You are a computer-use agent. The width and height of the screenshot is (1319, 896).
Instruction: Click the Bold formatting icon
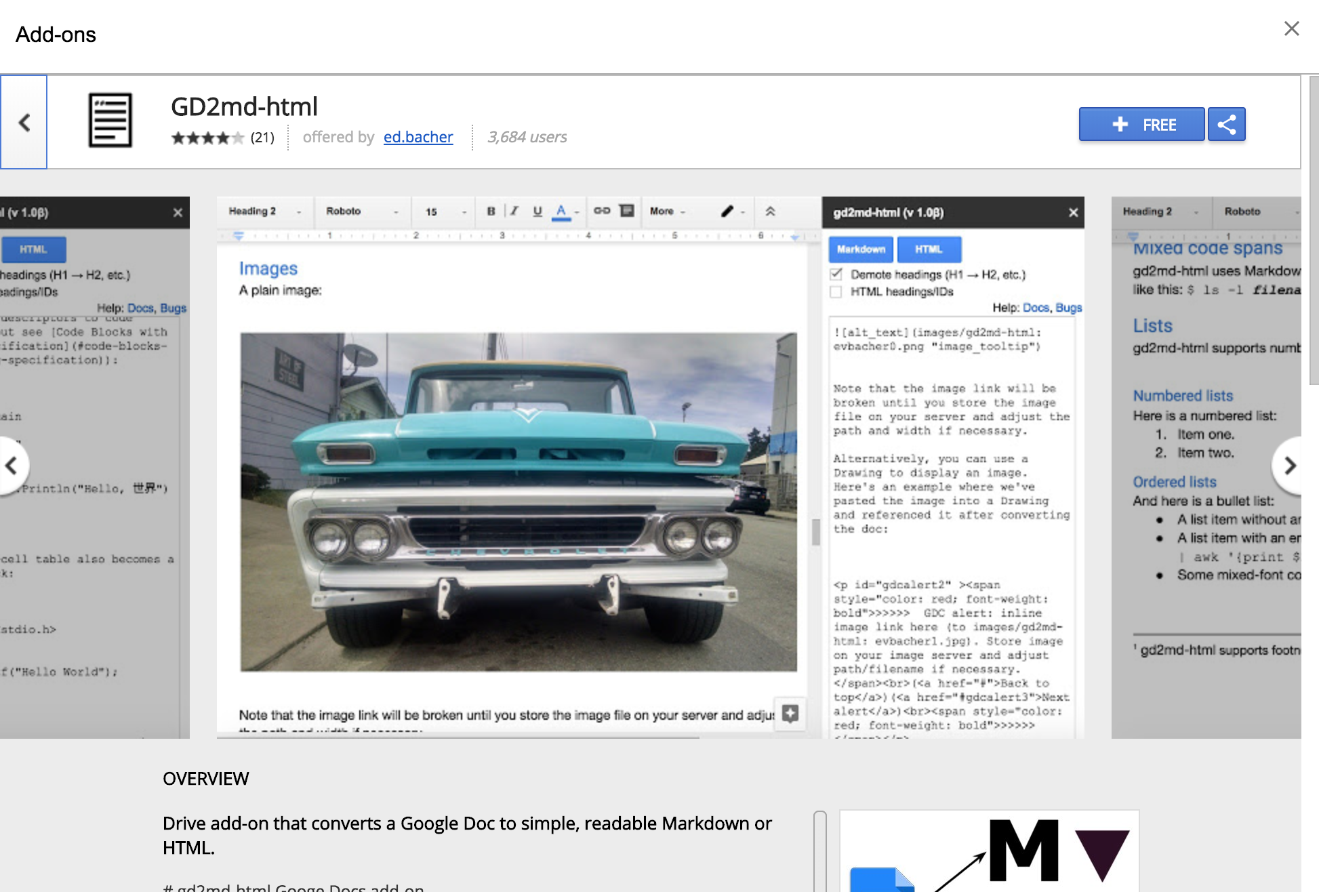[491, 211]
